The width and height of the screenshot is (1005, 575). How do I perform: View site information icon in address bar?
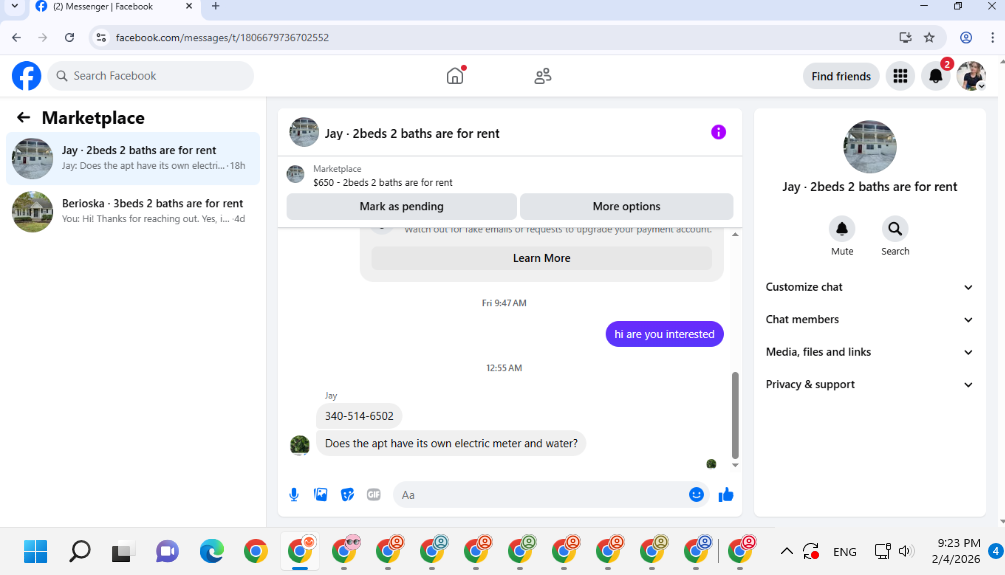(x=101, y=37)
